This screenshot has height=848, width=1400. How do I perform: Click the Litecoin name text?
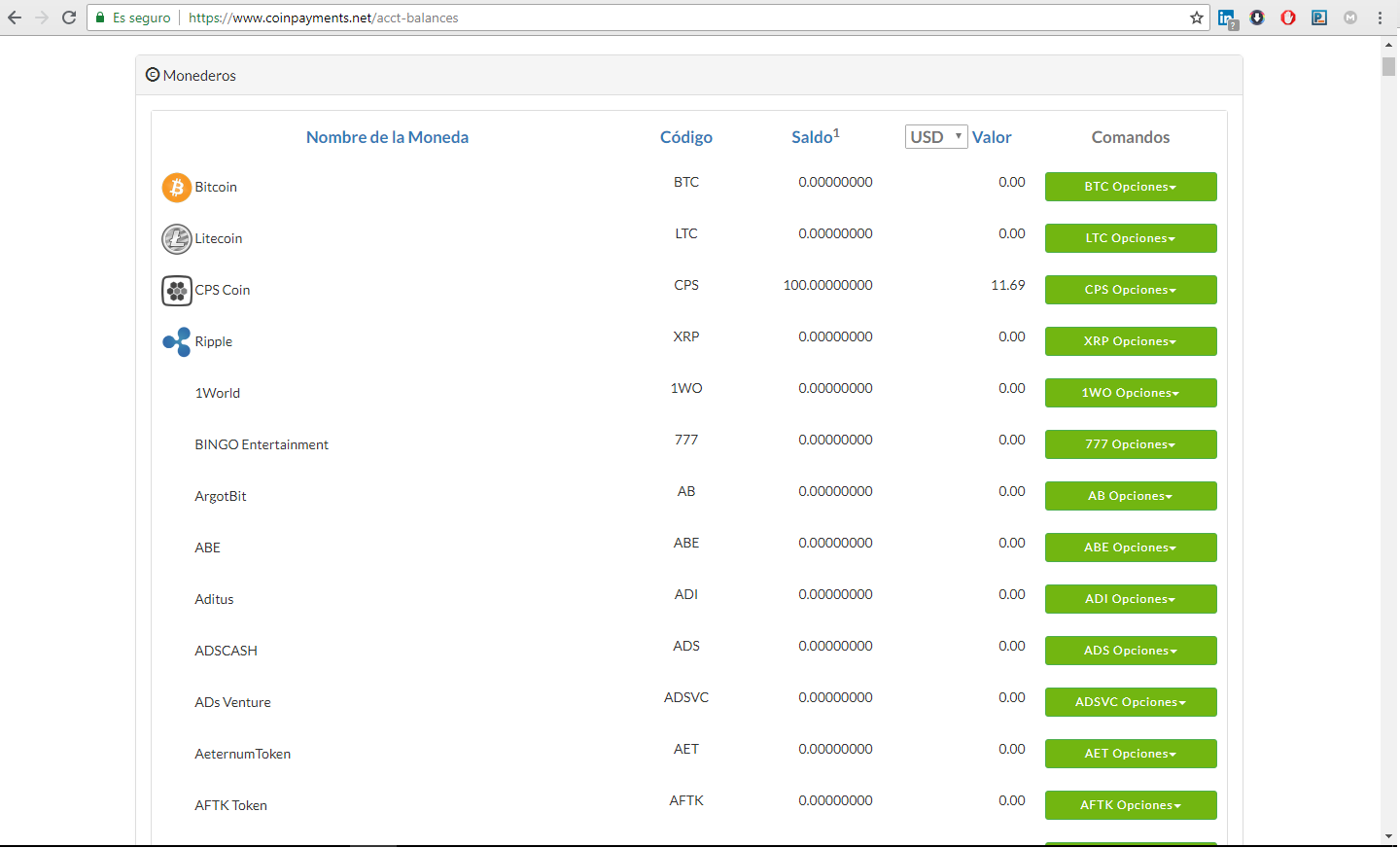coord(219,238)
